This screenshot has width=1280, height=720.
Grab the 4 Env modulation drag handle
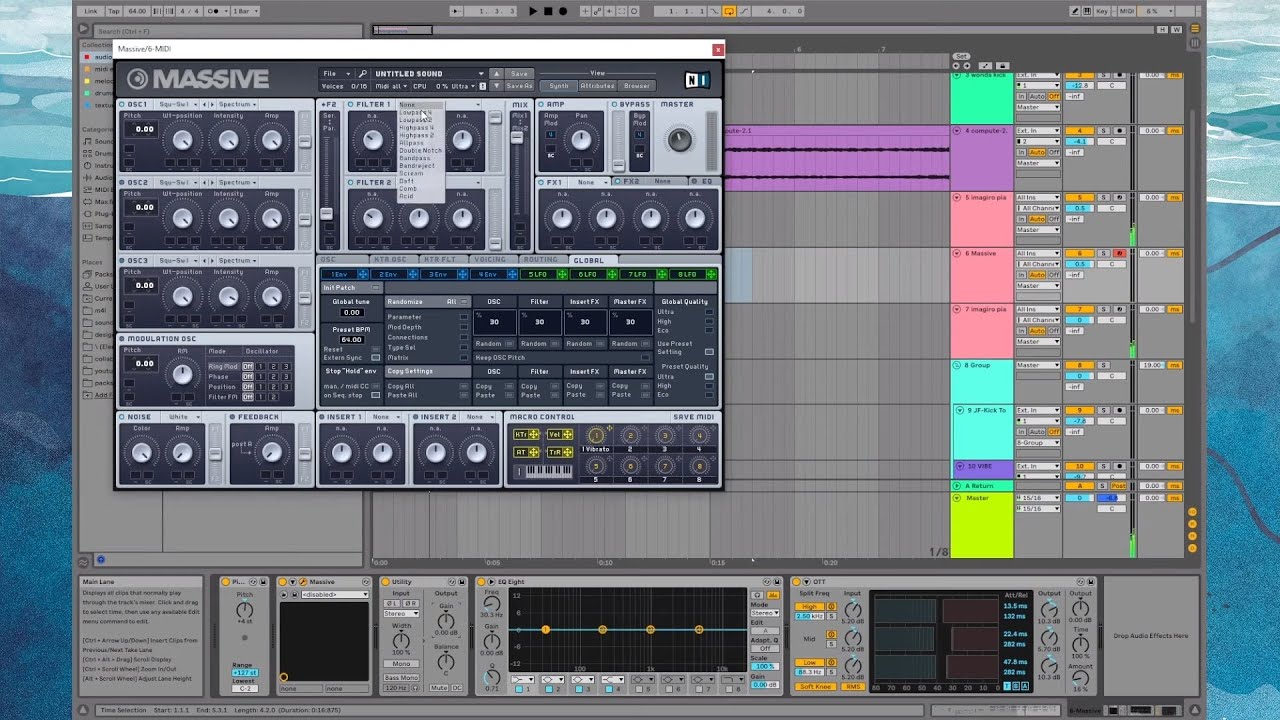(512, 274)
